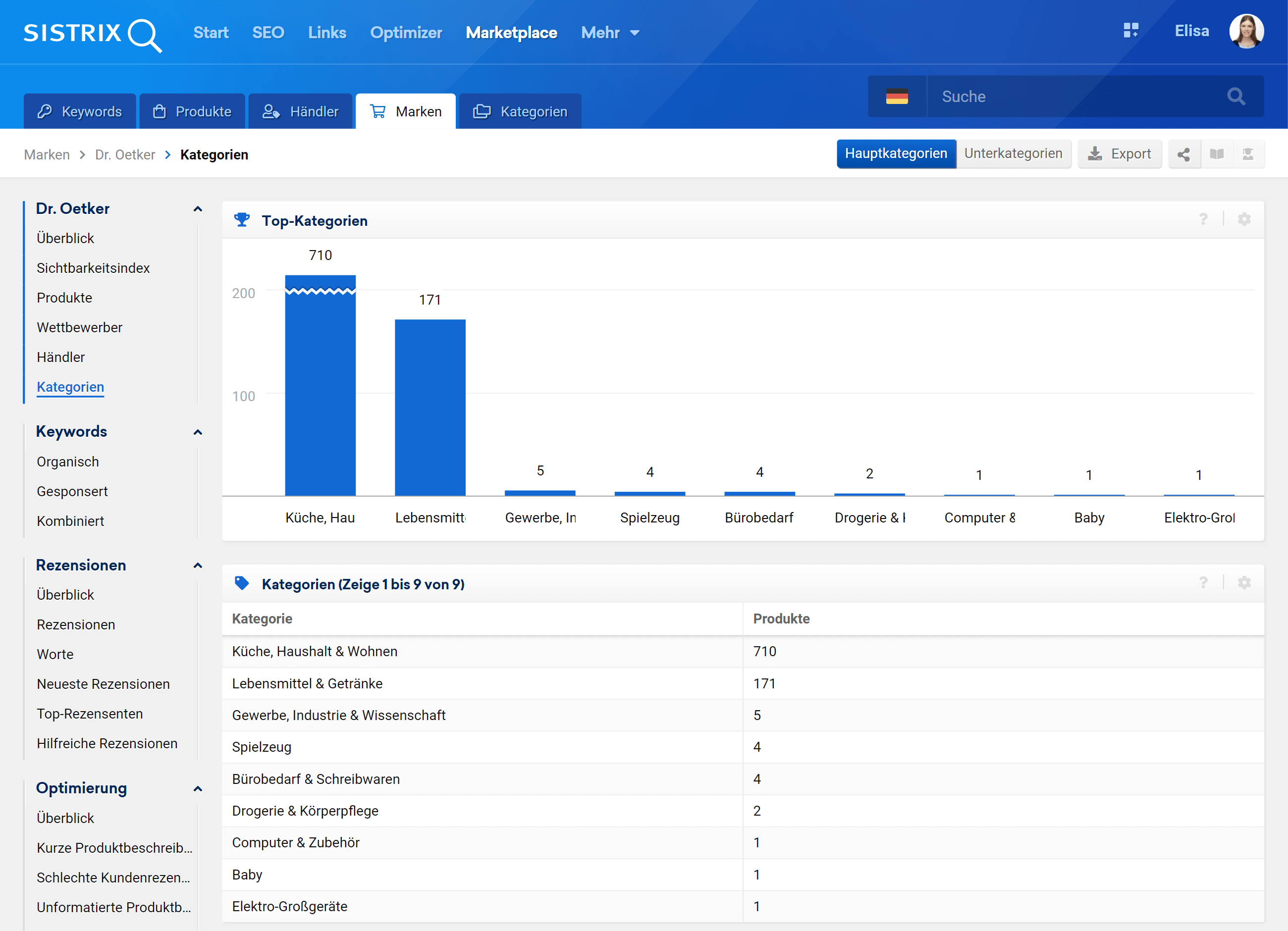
Task: Click the graduate tutorial icon next to the book
Action: [1248, 155]
